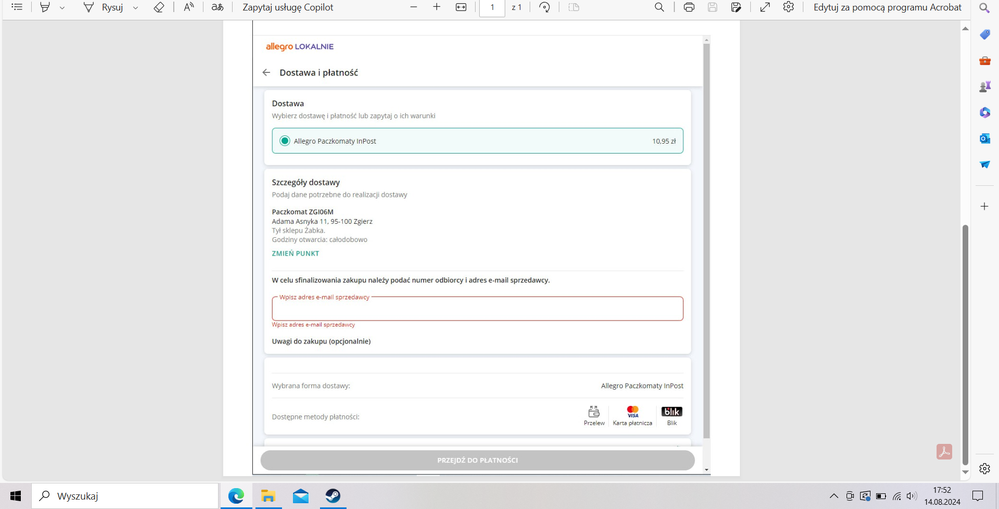Click the allegro LOKALNIE logo
Viewport: 999px width, 509px height.
coord(299,47)
